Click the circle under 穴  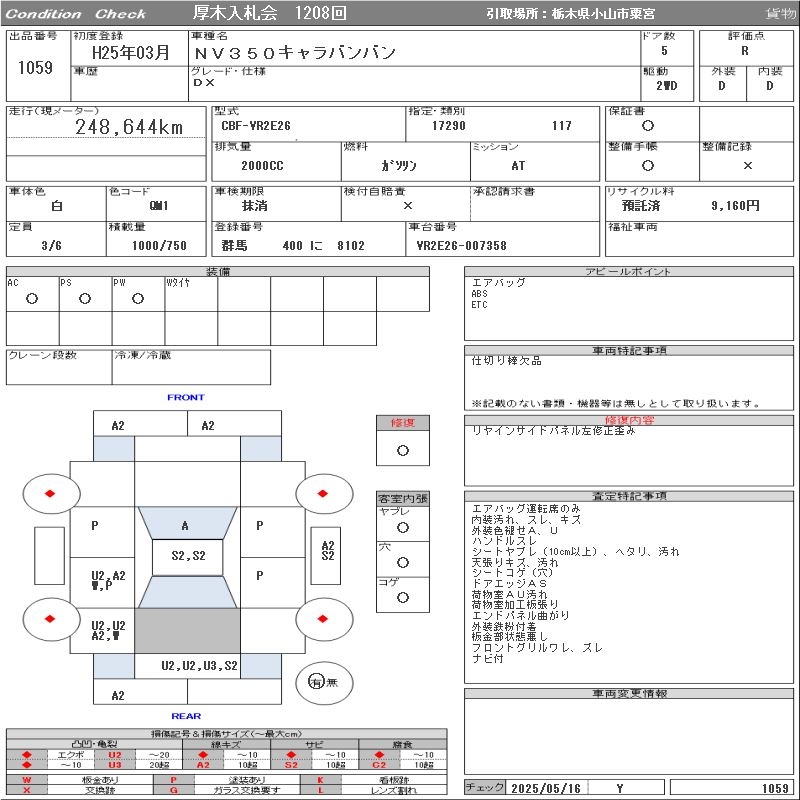click(x=403, y=563)
